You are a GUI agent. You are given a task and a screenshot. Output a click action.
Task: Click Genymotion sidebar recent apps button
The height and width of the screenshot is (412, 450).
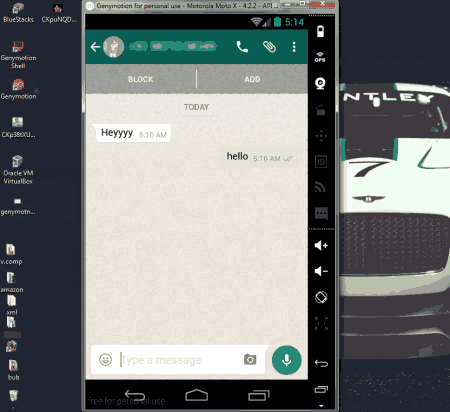[x=321, y=389]
